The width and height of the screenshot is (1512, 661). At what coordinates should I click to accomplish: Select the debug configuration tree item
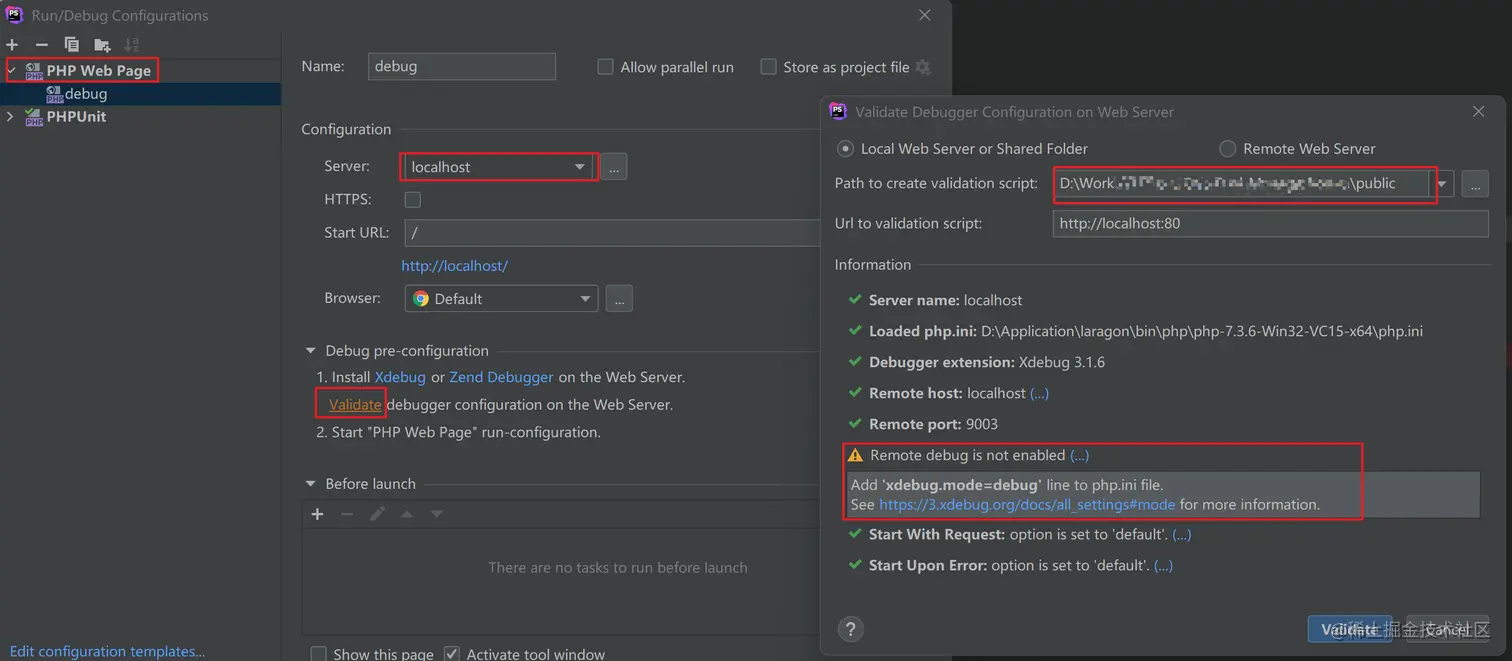click(86, 94)
